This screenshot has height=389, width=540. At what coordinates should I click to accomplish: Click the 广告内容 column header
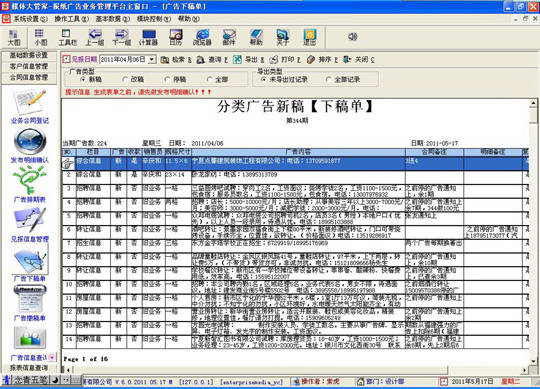298,152
